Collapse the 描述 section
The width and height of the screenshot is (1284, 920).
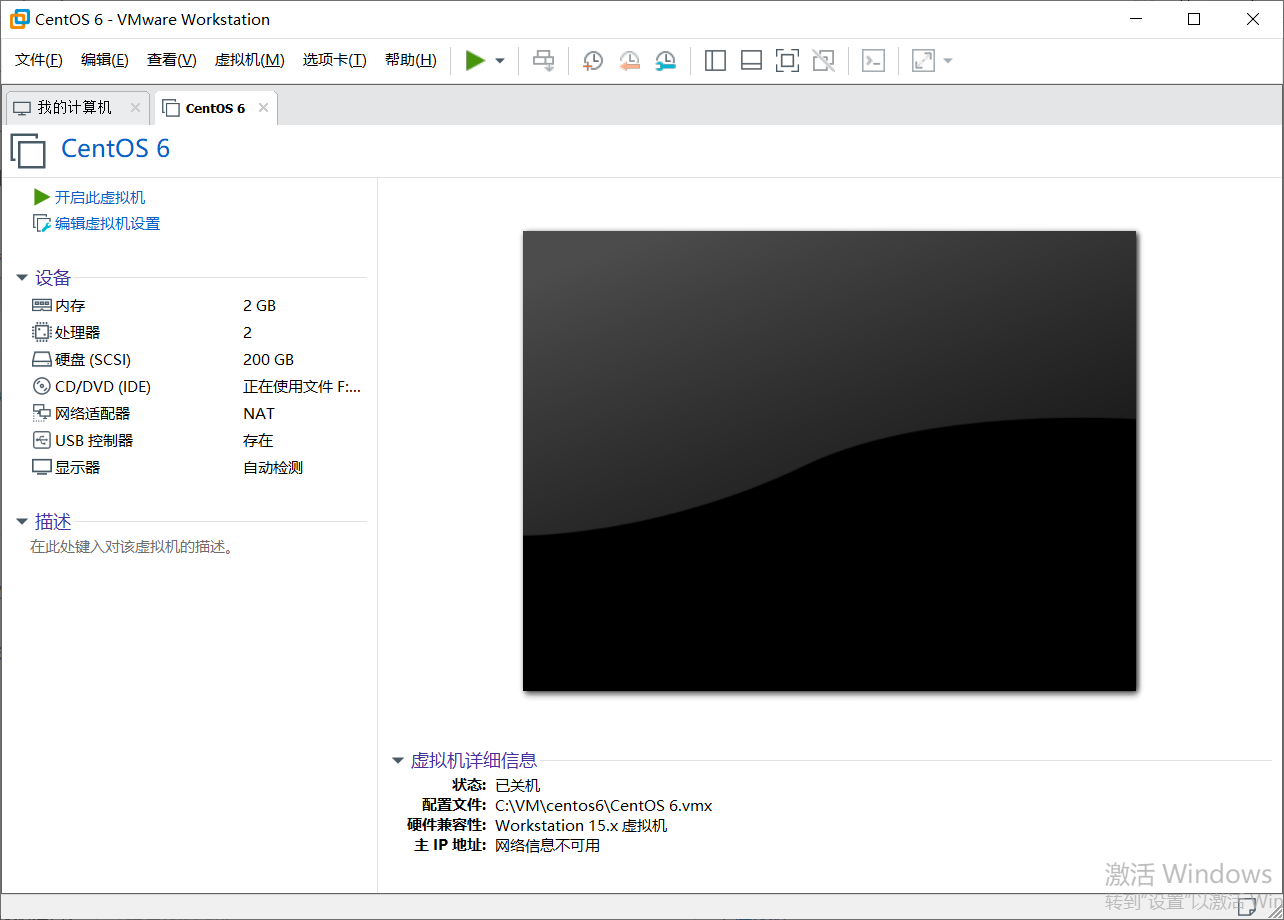pos(22,522)
